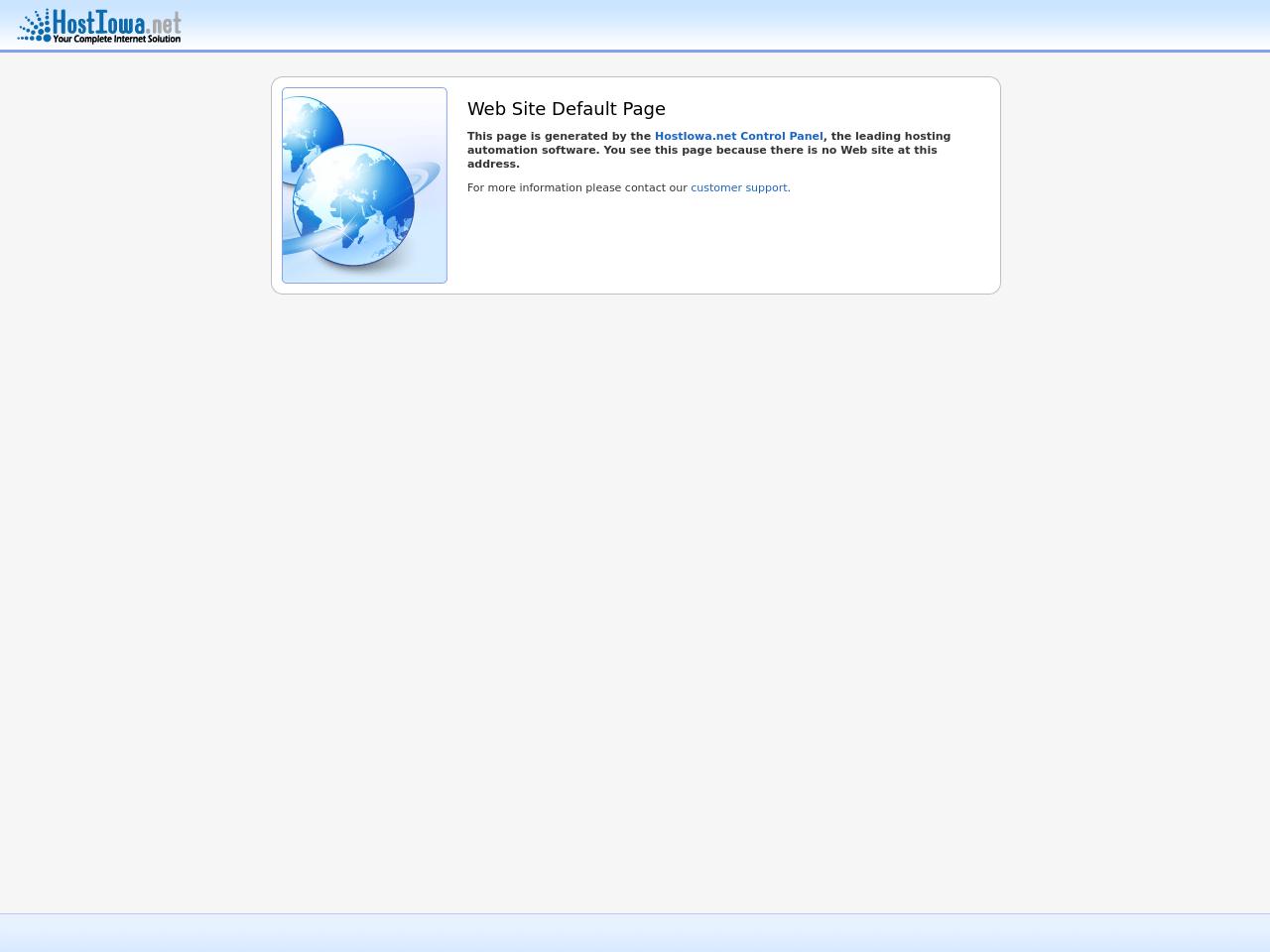Click the dotted swirl graphic in the logo
Image resolution: width=1270 pixels, height=952 pixels.
click(x=35, y=27)
